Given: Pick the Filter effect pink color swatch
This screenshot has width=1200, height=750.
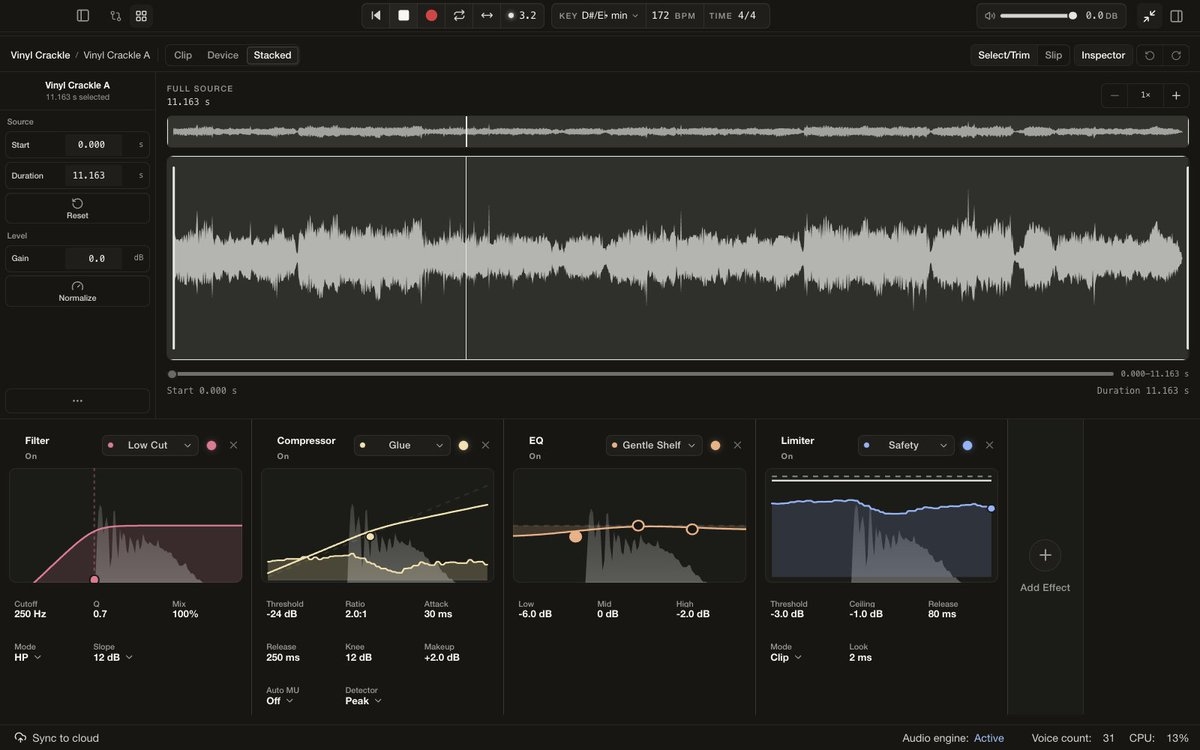Looking at the screenshot, I should pos(212,445).
